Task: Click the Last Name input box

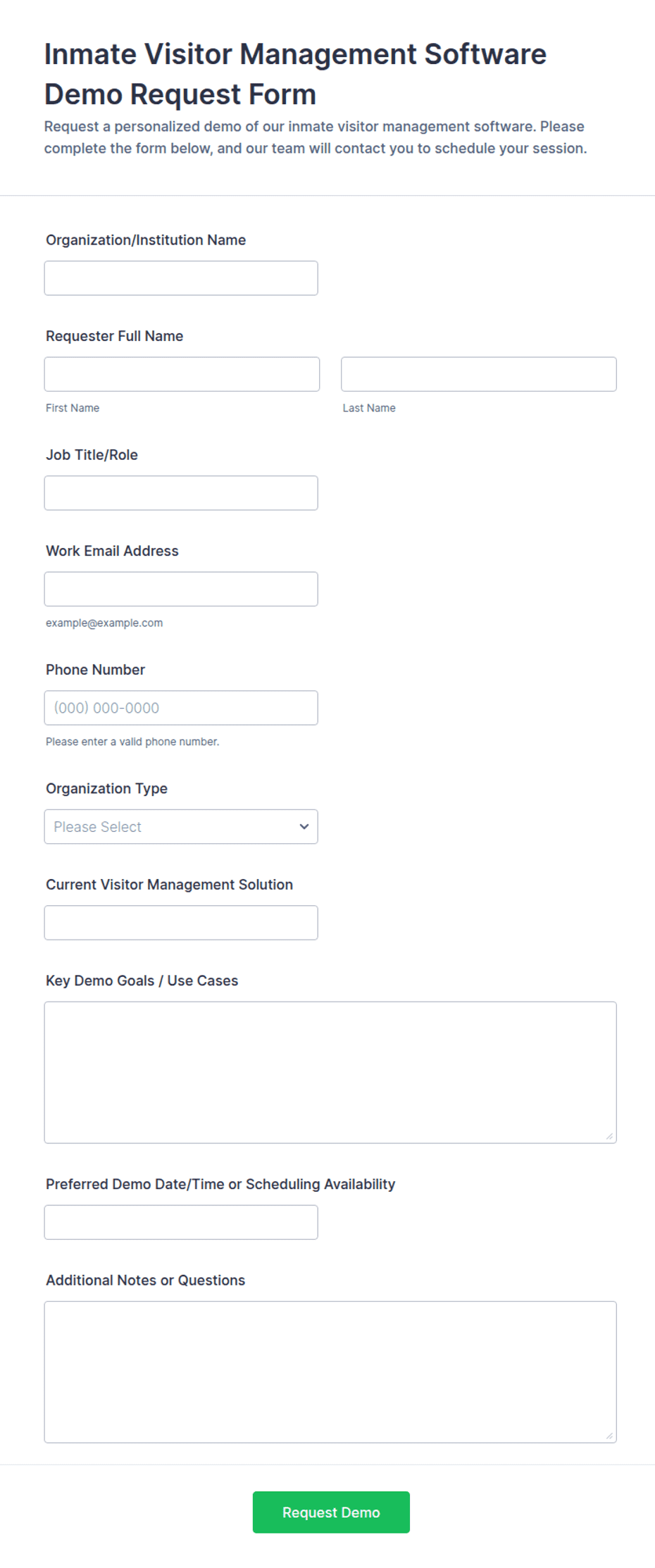Action: tap(479, 374)
